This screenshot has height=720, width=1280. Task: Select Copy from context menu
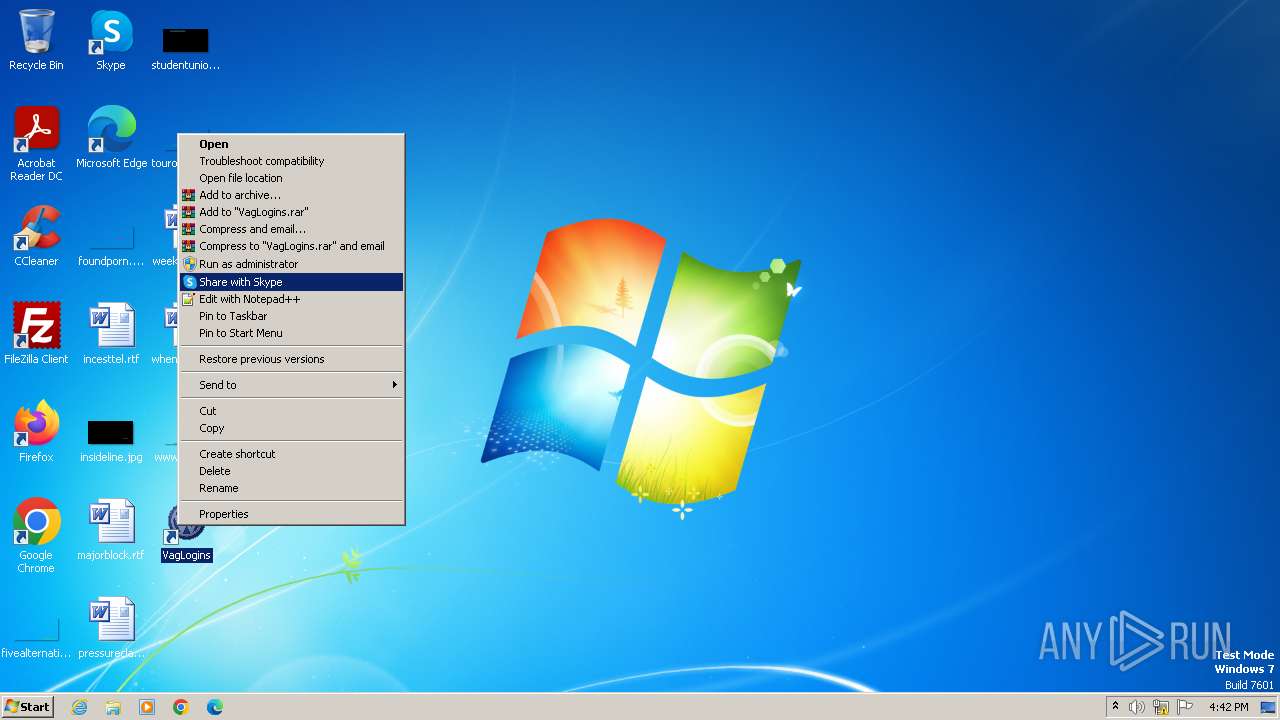pyautogui.click(x=291, y=428)
